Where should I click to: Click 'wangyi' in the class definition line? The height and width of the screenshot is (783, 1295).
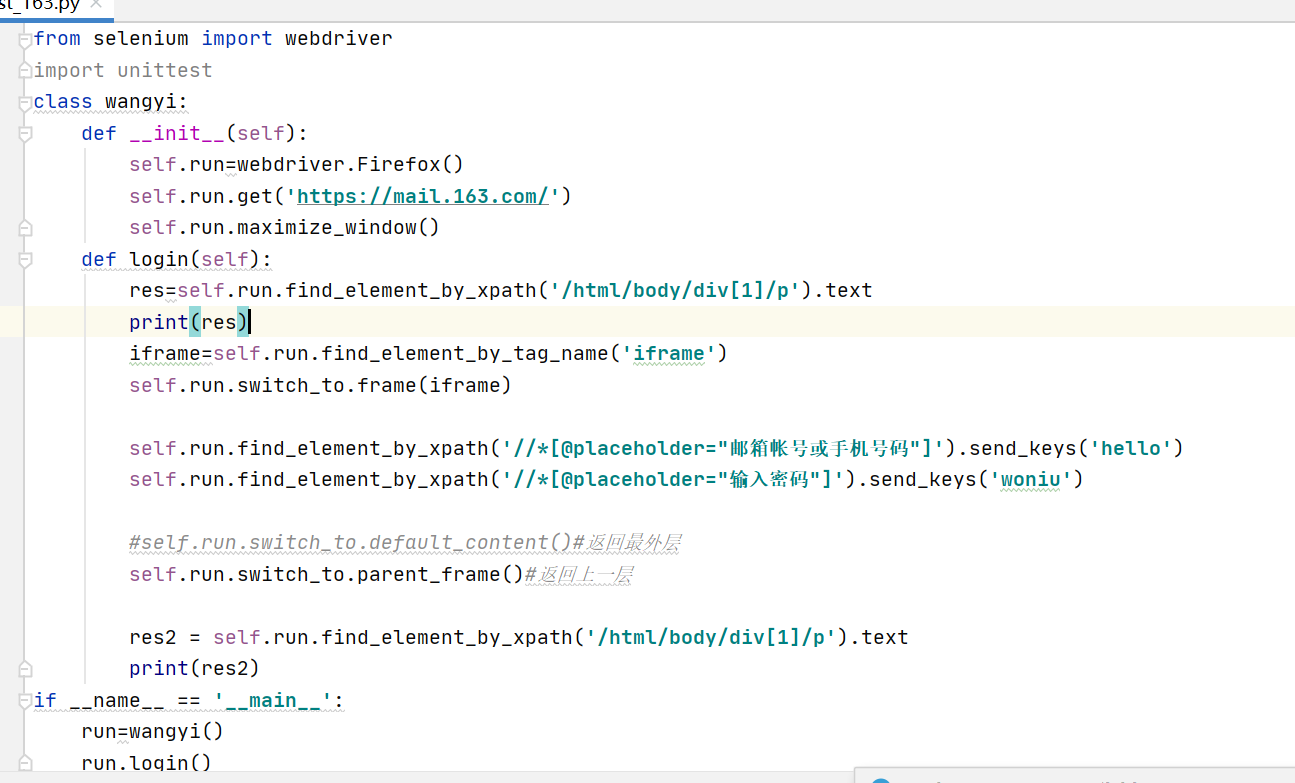coord(141,102)
